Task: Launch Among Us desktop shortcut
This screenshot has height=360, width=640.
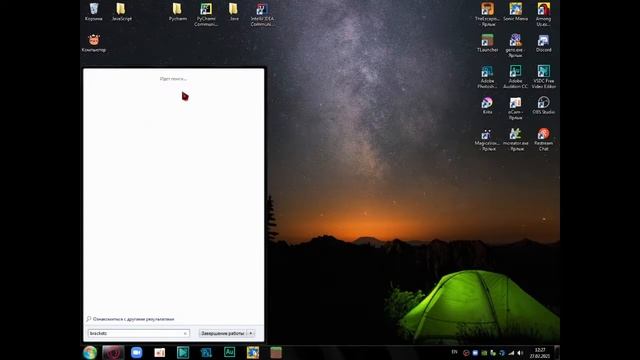Action: point(543,14)
